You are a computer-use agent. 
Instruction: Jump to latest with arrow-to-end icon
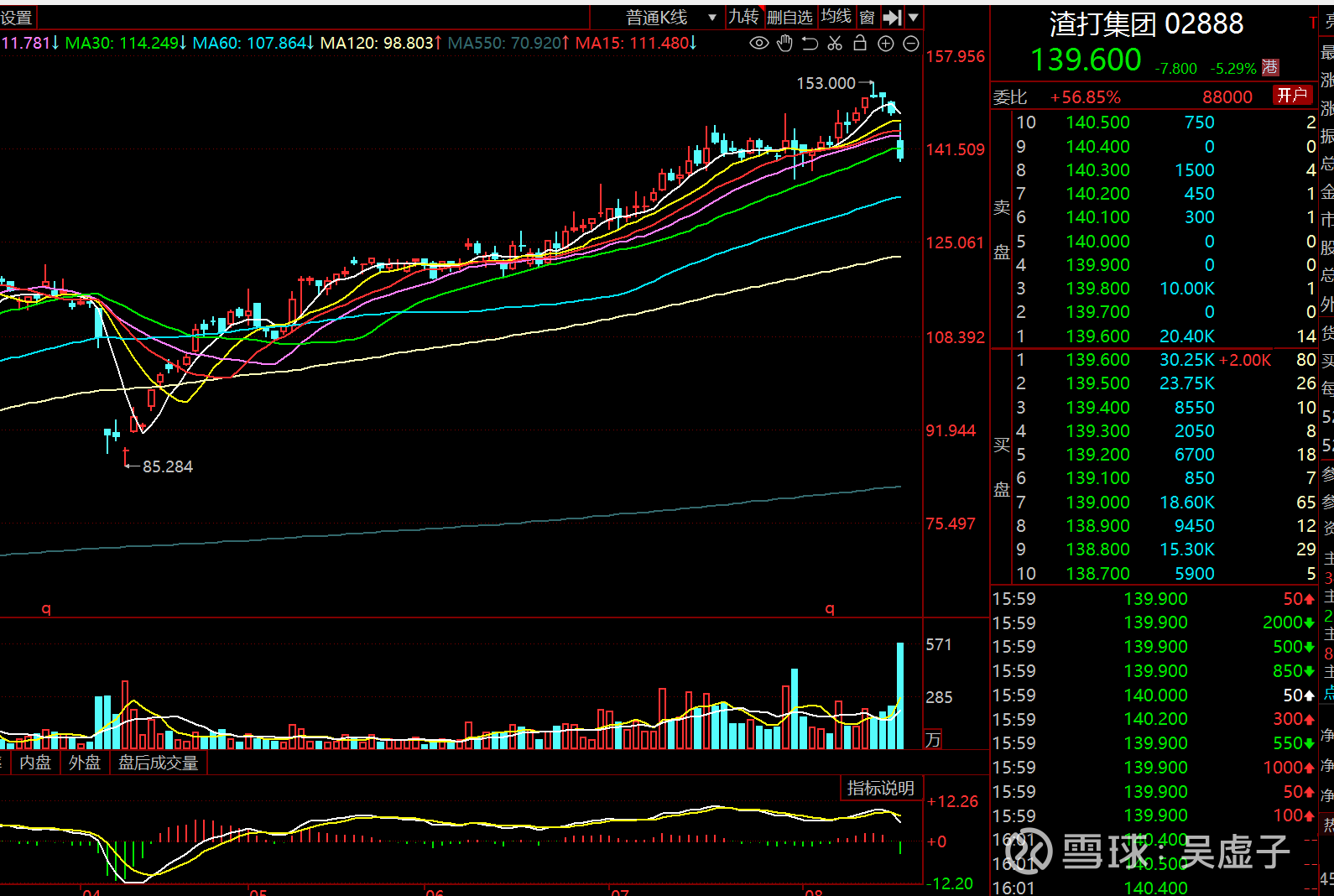892,17
